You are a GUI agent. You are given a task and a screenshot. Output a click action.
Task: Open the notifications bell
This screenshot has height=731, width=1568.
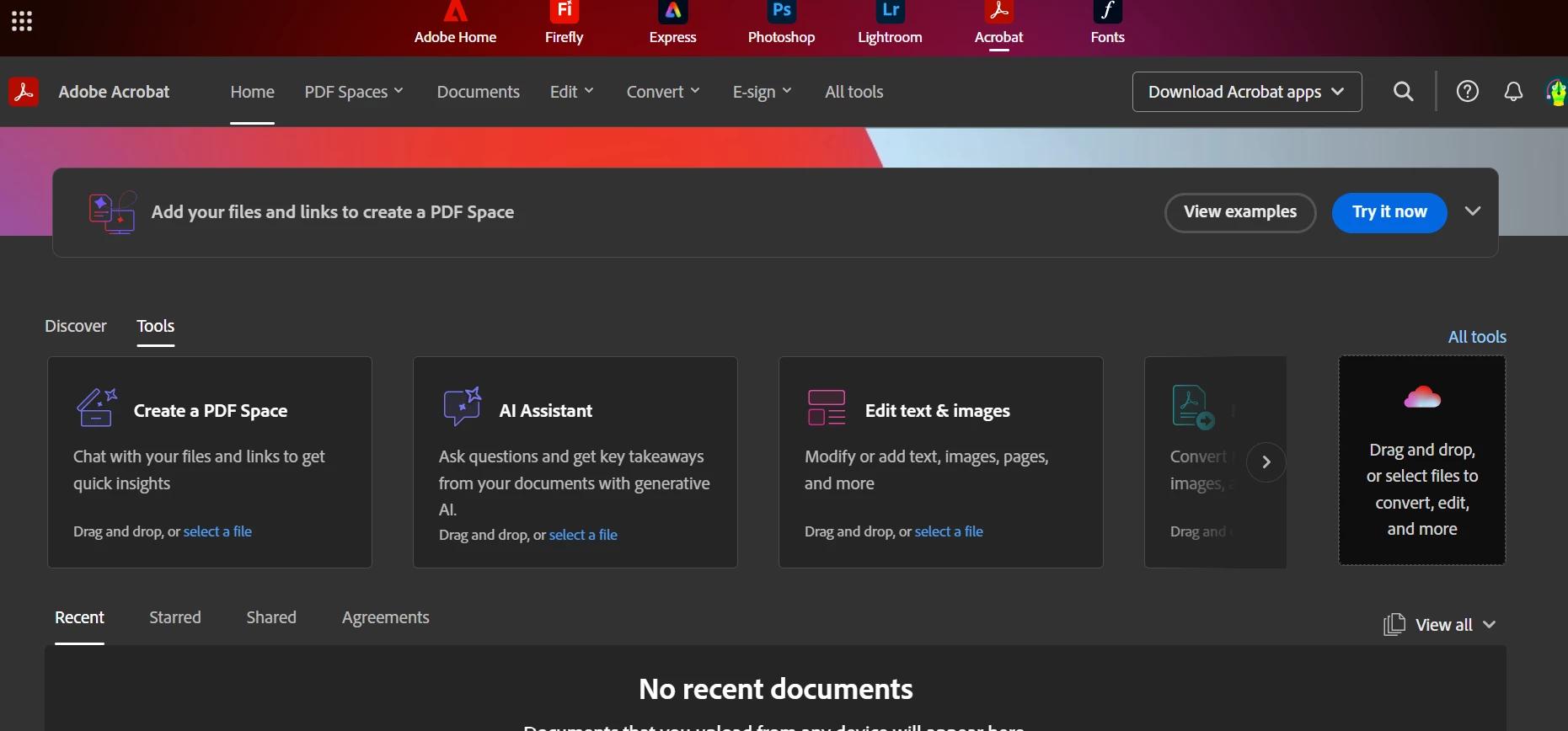(x=1513, y=92)
